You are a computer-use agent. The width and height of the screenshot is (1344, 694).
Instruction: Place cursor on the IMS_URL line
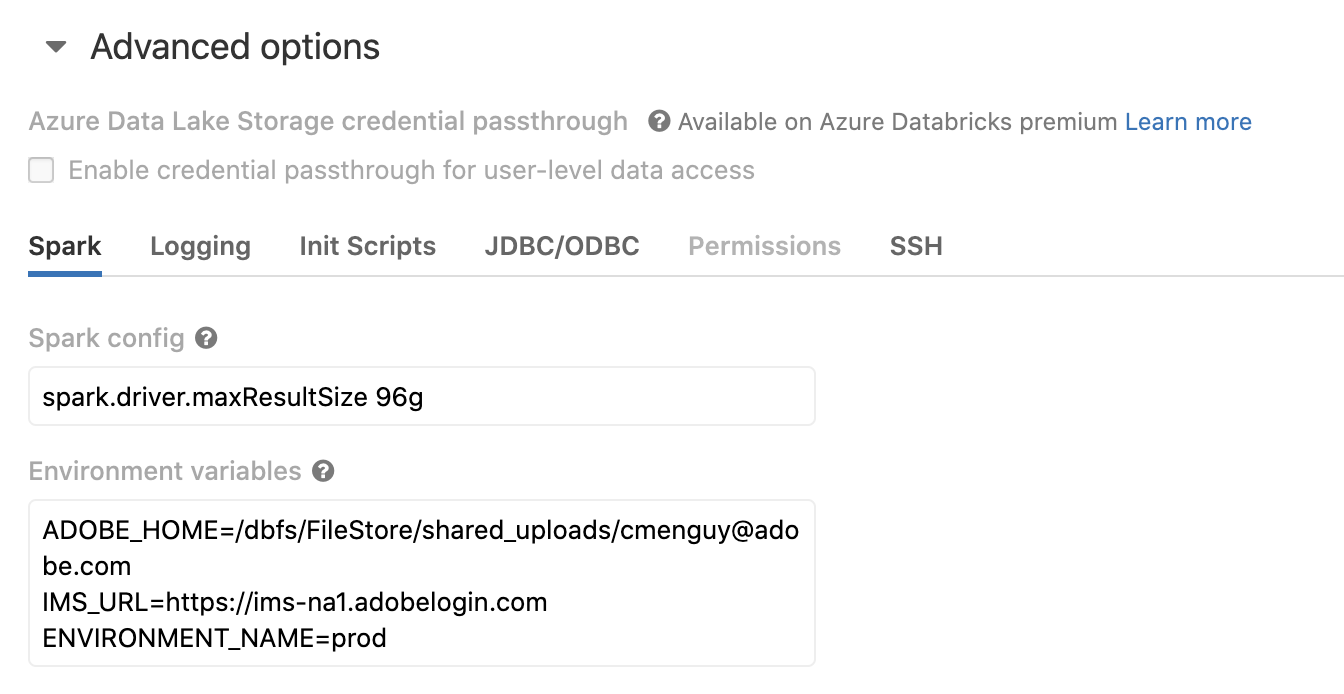coord(295,602)
